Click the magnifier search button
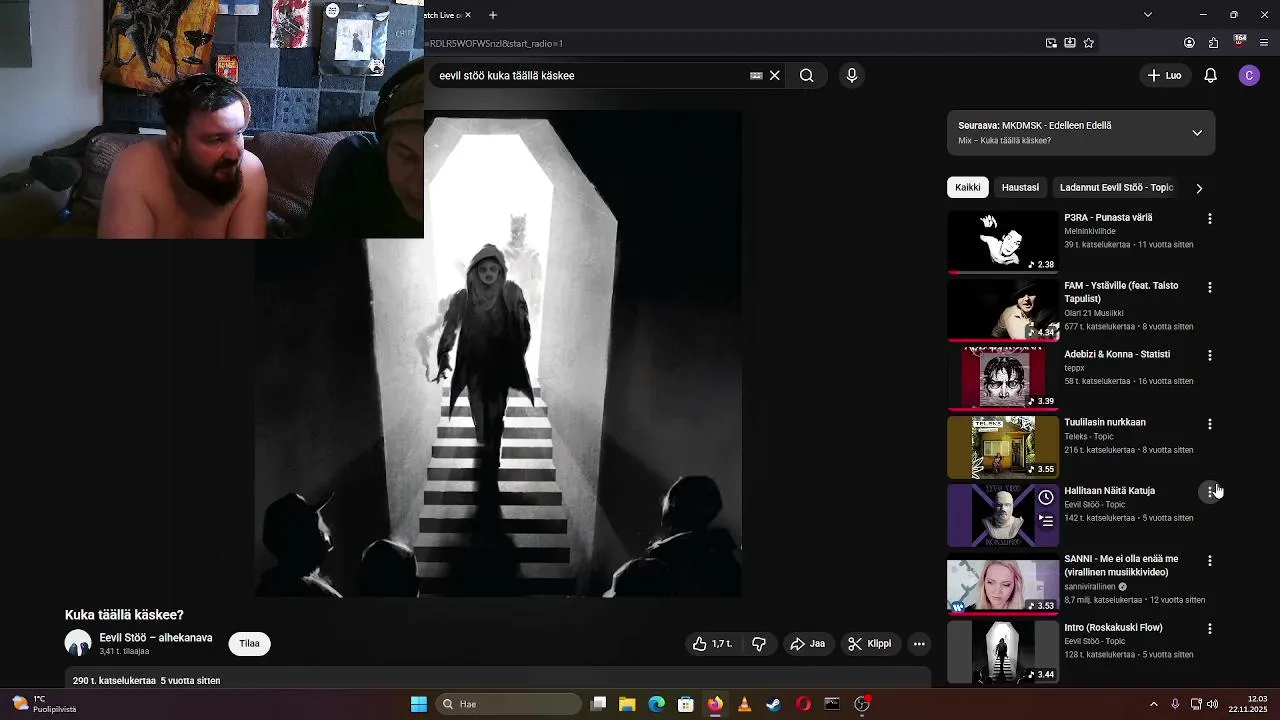 pyautogui.click(x=806, y=75)
